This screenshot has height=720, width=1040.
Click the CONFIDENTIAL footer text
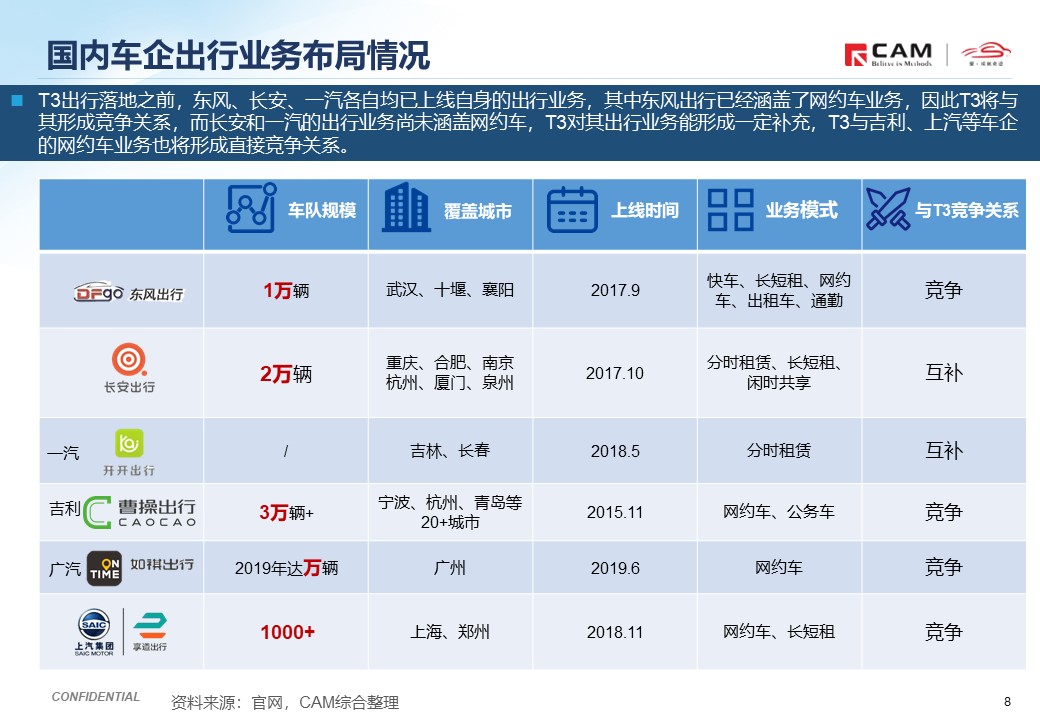[96, 697]
